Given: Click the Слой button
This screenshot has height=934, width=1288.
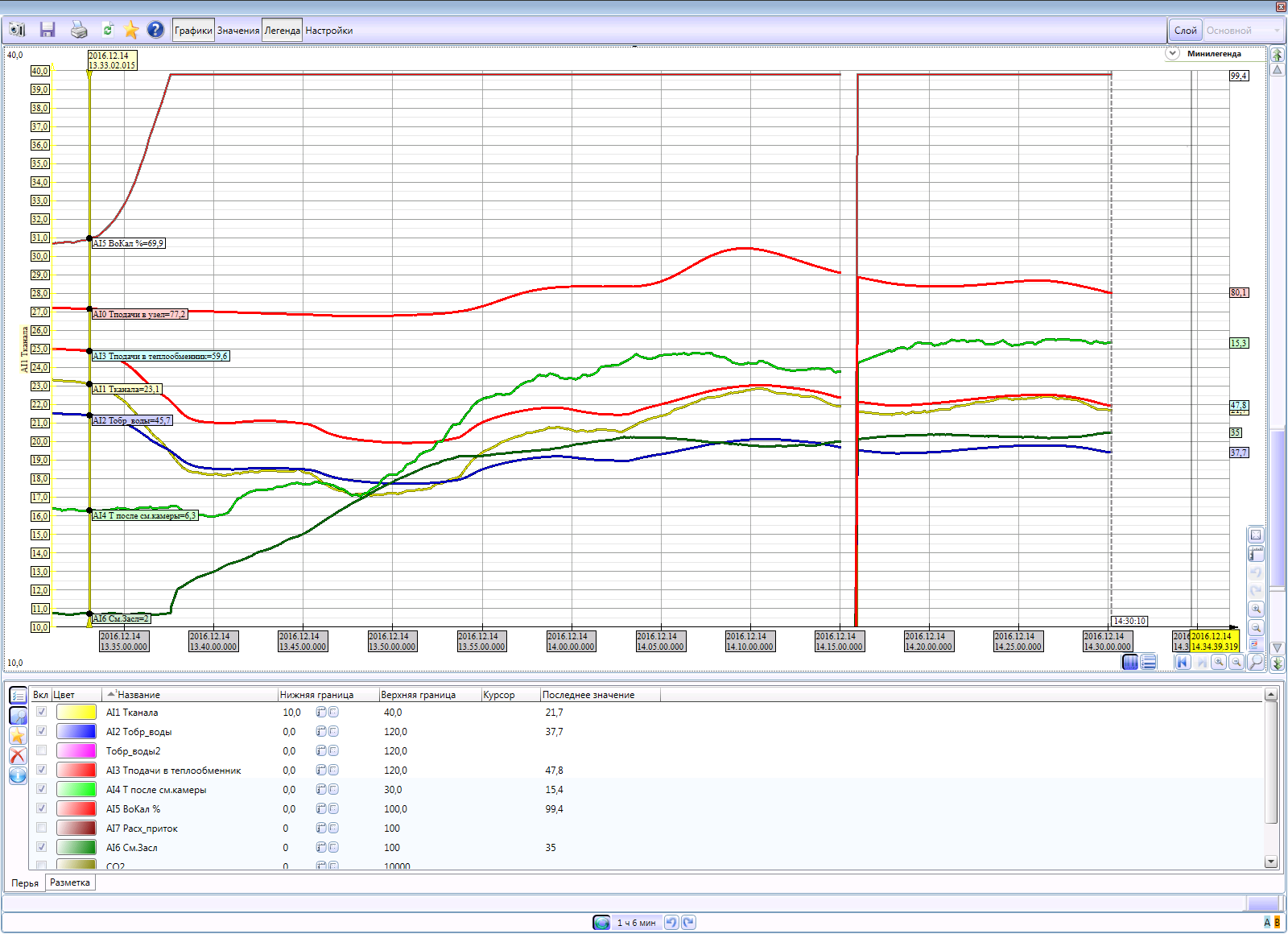Looking at the screenshot, I should coord(1185,31).
